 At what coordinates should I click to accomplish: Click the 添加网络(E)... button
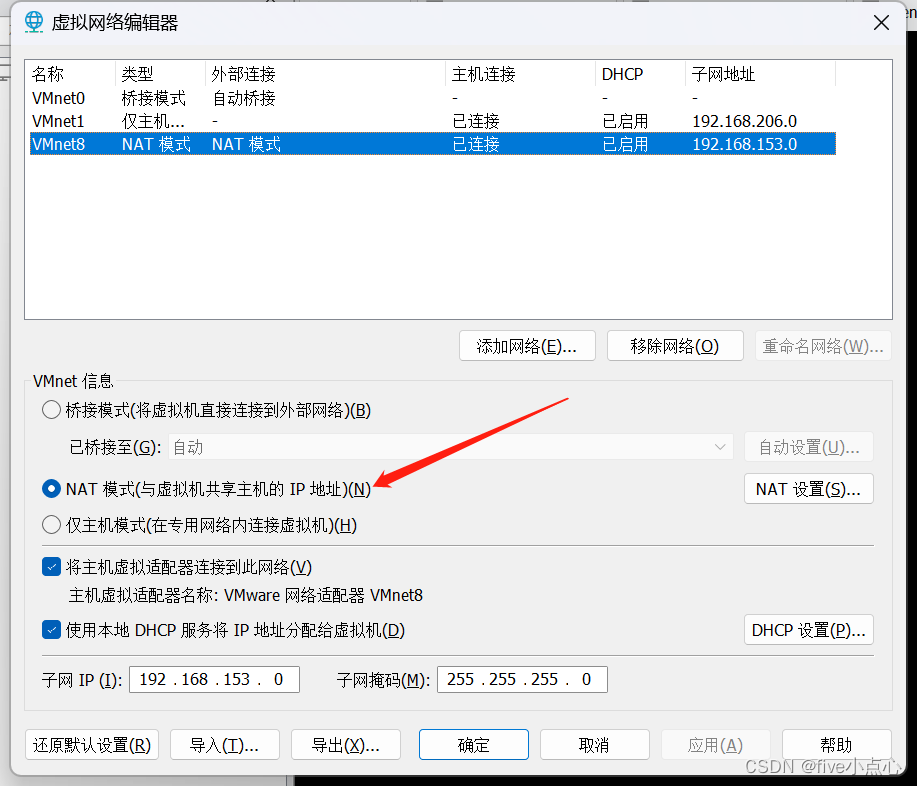[x=527, y=346]
